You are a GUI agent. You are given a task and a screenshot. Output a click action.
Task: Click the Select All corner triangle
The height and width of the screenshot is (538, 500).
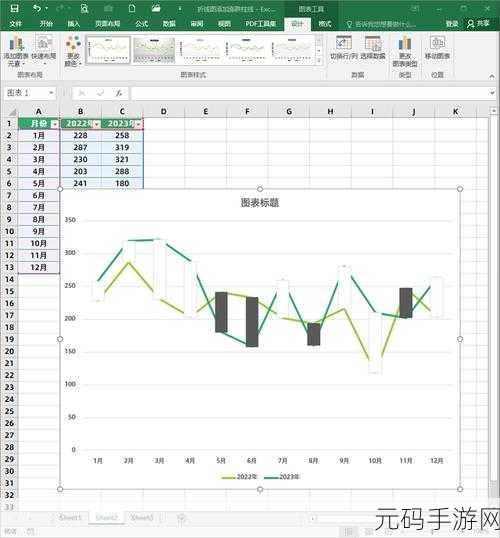click(12, 112)
